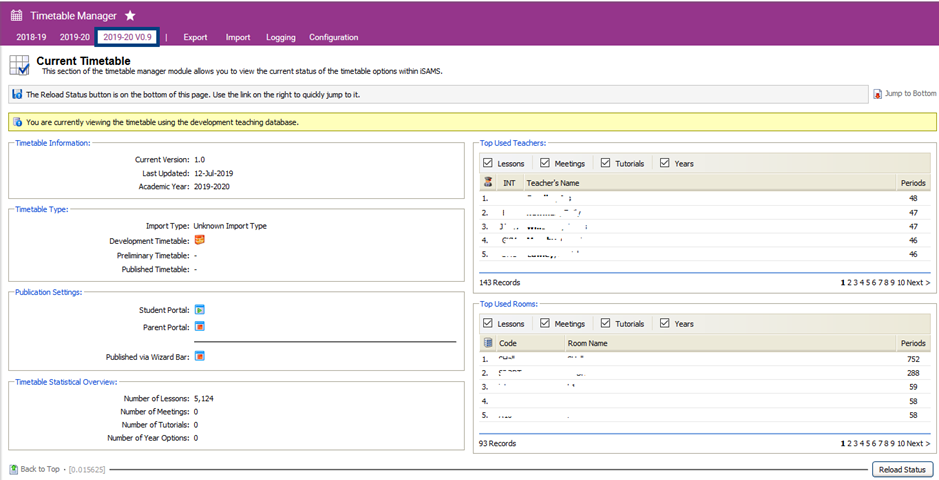Go to Next page of Top Used Teachers
The image size is (939, 480).
click(917, 283)
